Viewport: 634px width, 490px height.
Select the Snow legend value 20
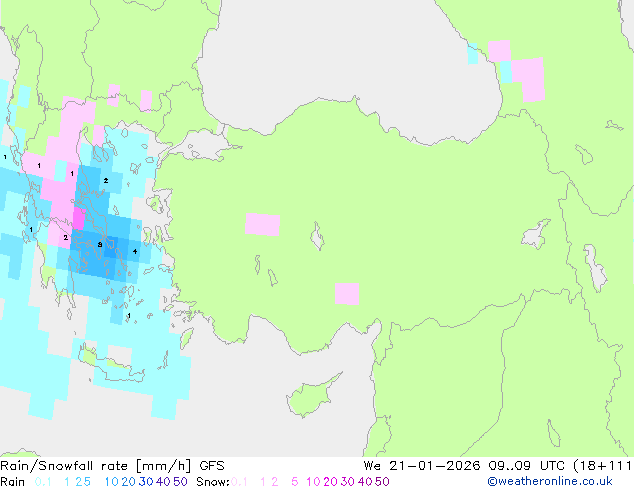coord(330,482)
